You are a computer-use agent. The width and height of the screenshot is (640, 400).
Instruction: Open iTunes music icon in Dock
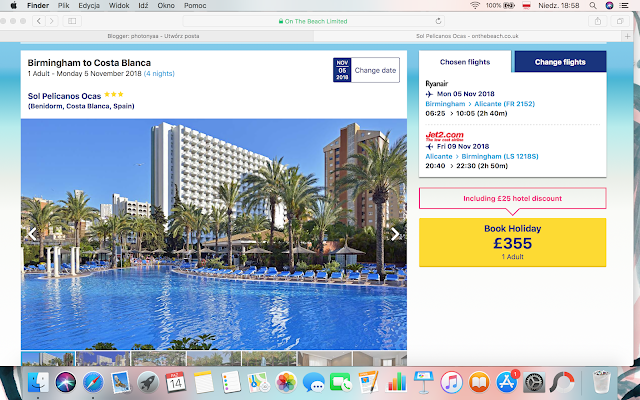coord(451,382)
